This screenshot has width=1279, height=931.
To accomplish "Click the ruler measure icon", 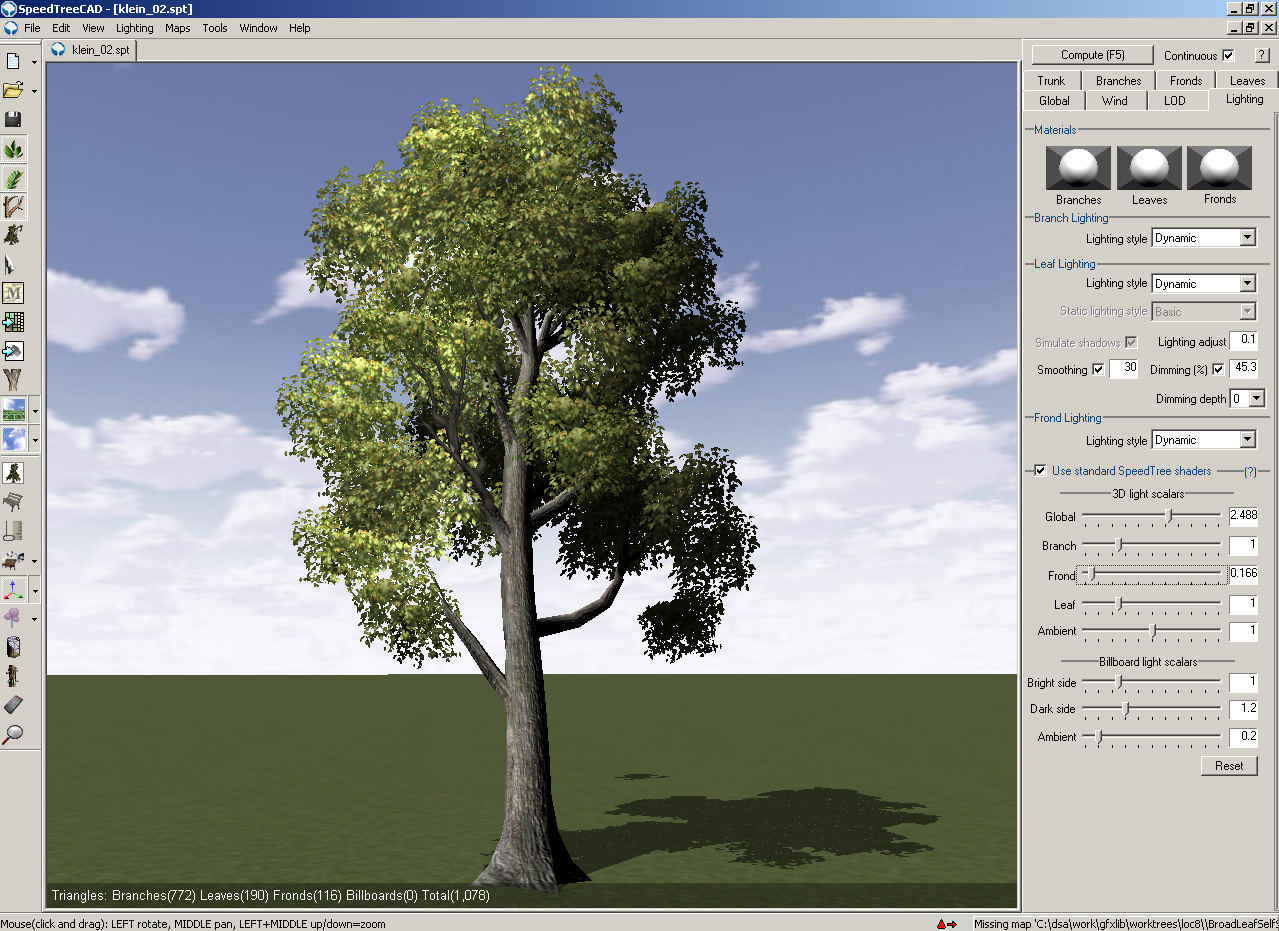I will 13,530.
